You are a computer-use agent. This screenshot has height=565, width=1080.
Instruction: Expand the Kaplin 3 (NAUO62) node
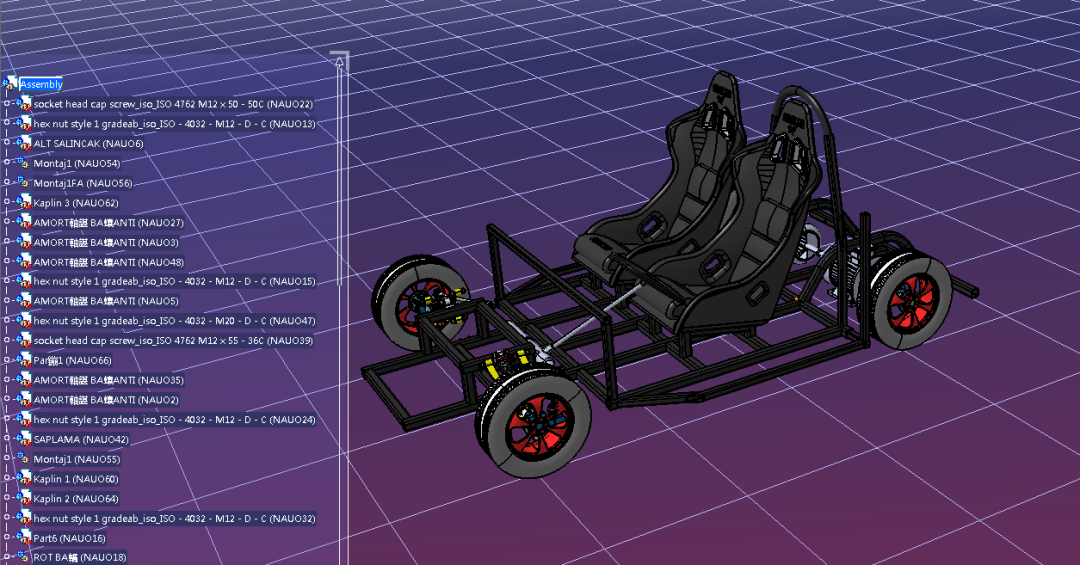point(7,202)
